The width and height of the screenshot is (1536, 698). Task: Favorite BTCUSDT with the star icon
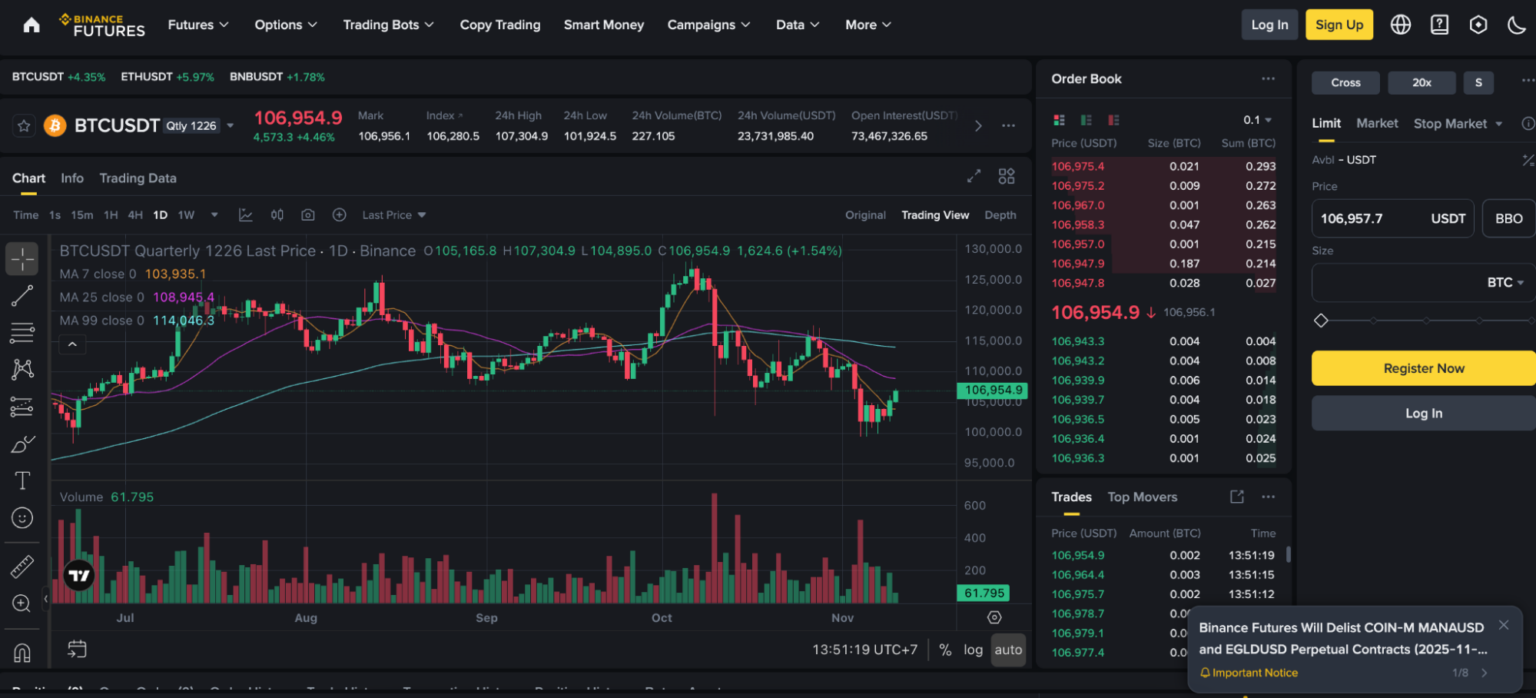tap(23, 126)
